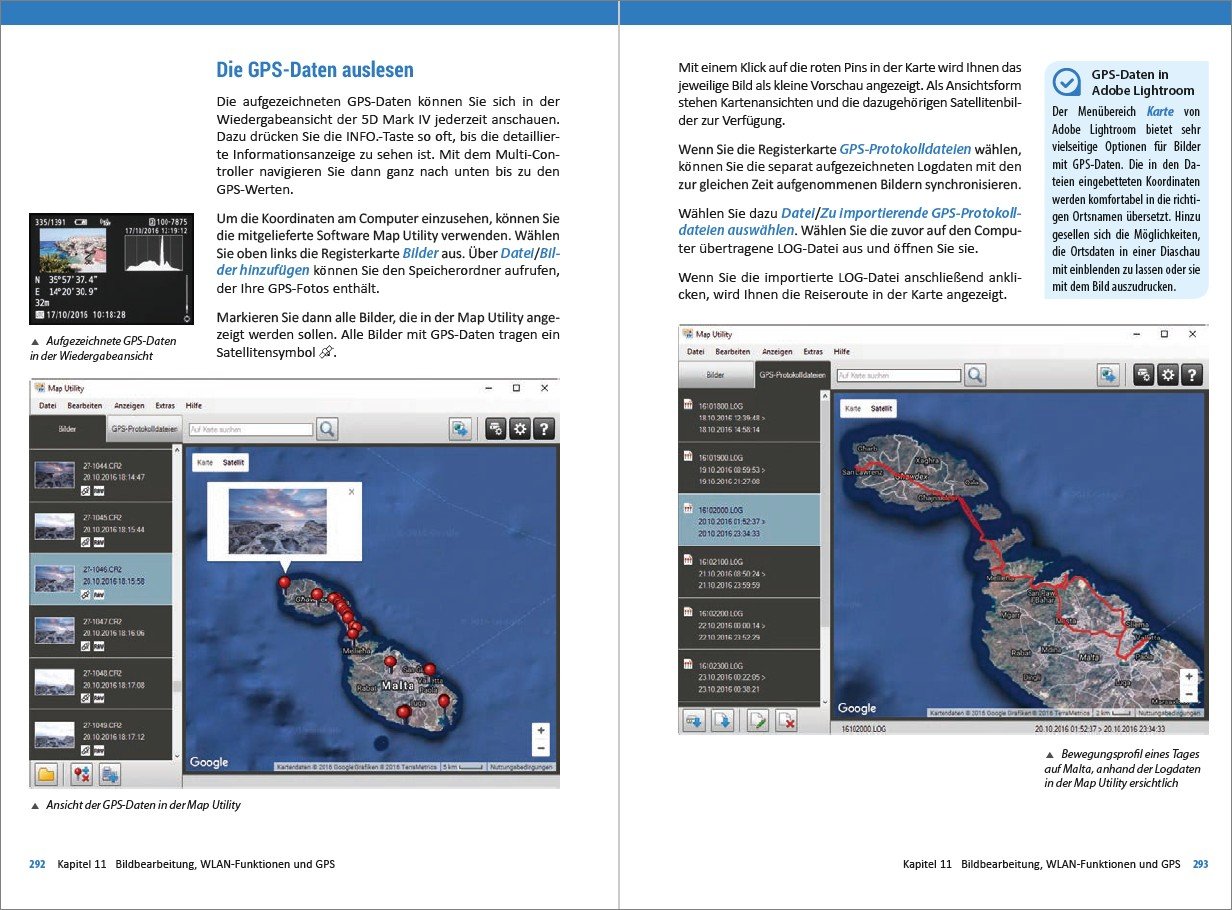Click the satellite symbol under 27-1044.CR2
This screenshot has width=1232, height=910.
coord(87,490)
